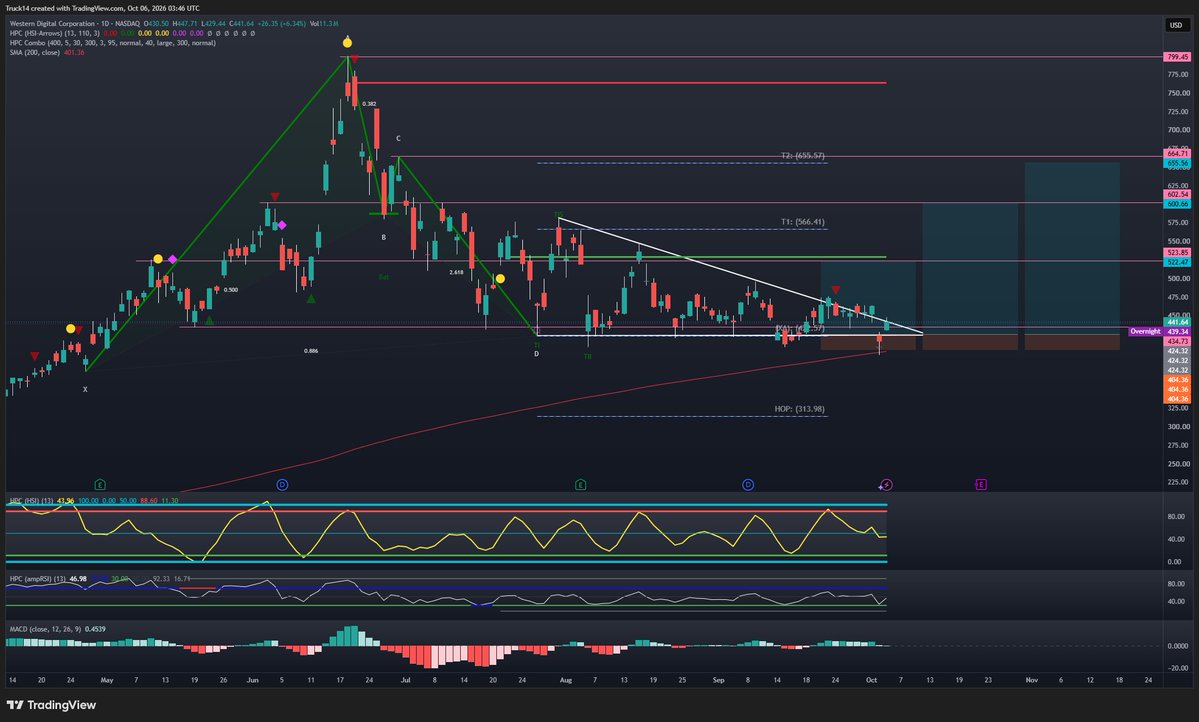The image size is (1199, 722).
Task: Click the TradingView logo at the bottom left
Action: pos(51,705)
